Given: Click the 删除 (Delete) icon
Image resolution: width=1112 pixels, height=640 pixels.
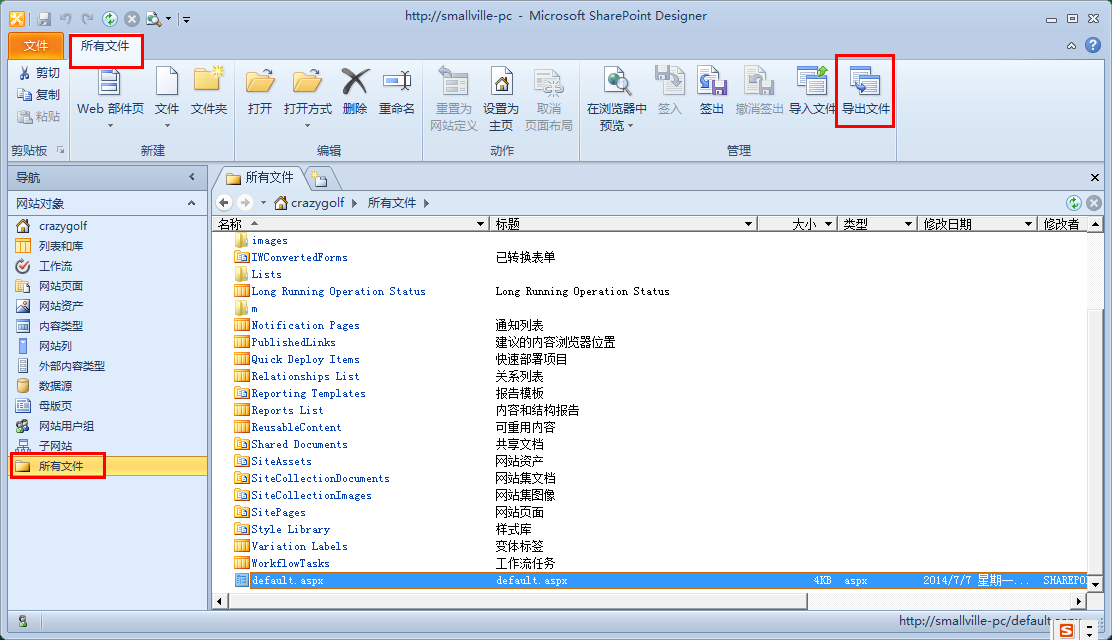Looking at the screenshot, I should [x=355, y=82].
